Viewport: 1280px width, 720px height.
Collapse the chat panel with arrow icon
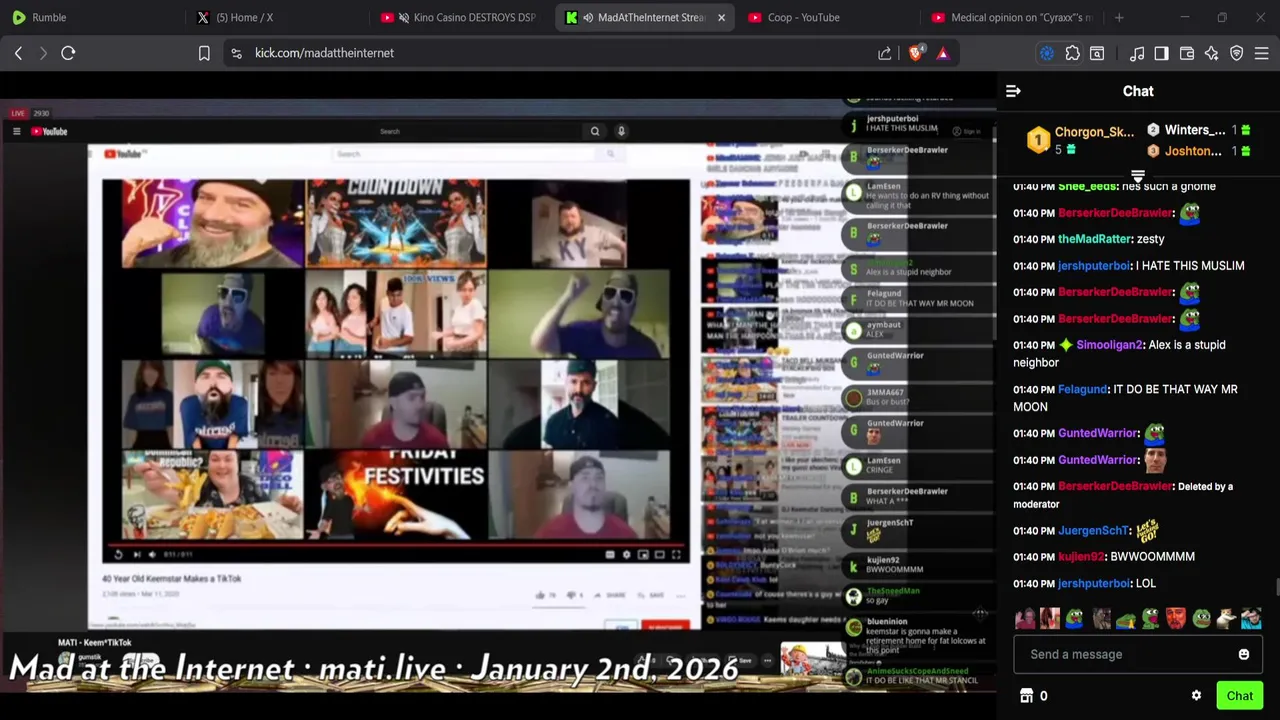pyautogui.click(x=1013, y=91)
